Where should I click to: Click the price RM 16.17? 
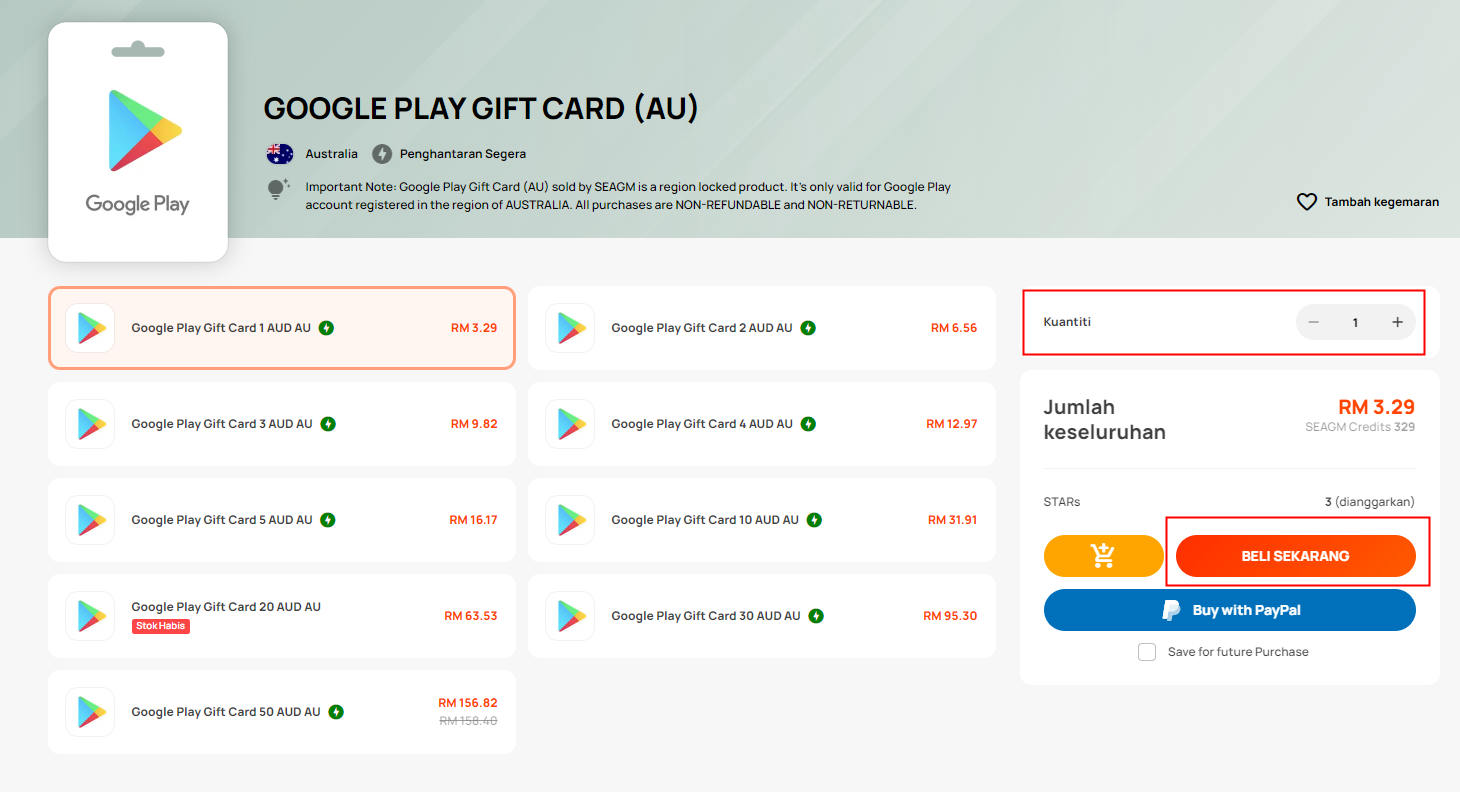[473, 520]
